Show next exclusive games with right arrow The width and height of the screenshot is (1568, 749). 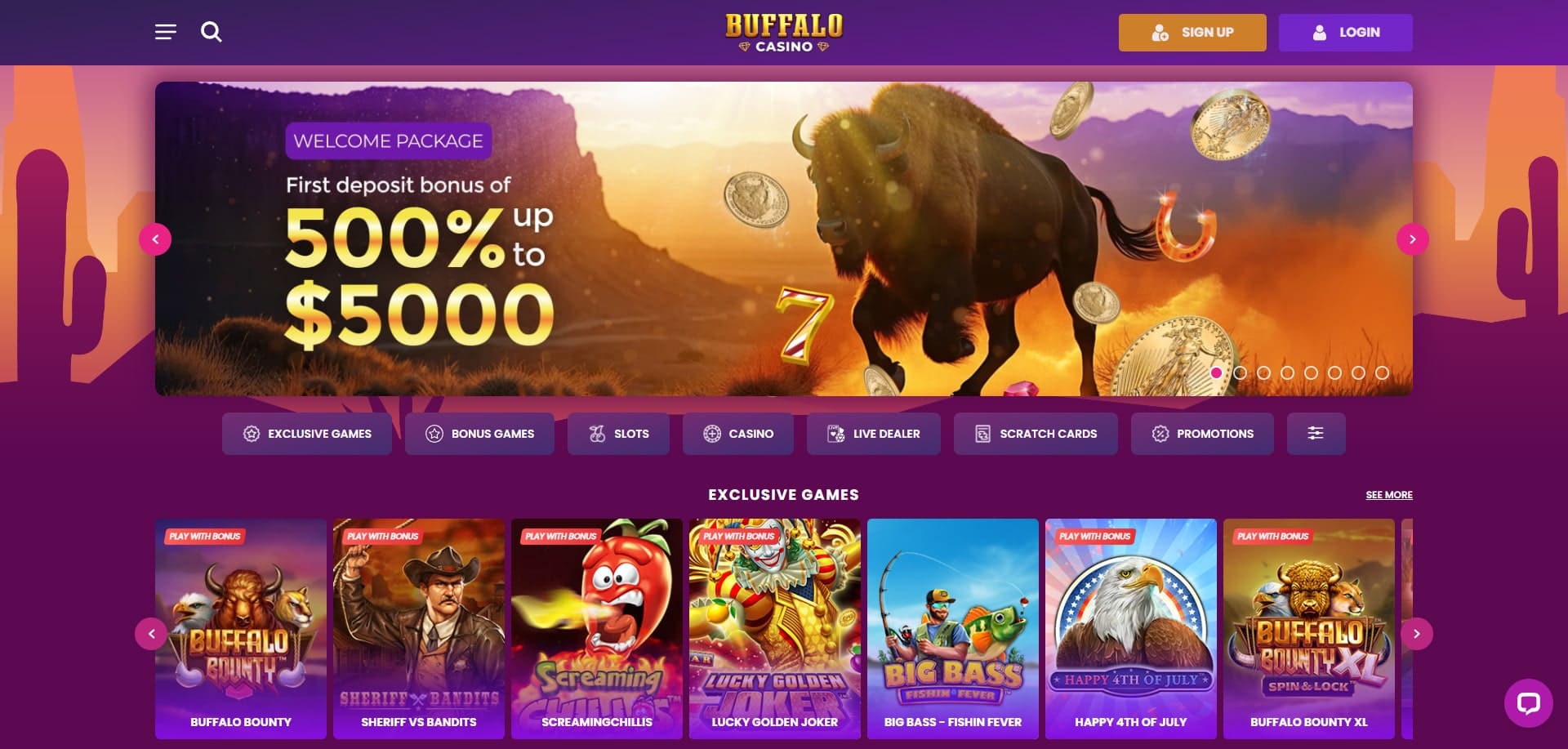click(1417, 634)
